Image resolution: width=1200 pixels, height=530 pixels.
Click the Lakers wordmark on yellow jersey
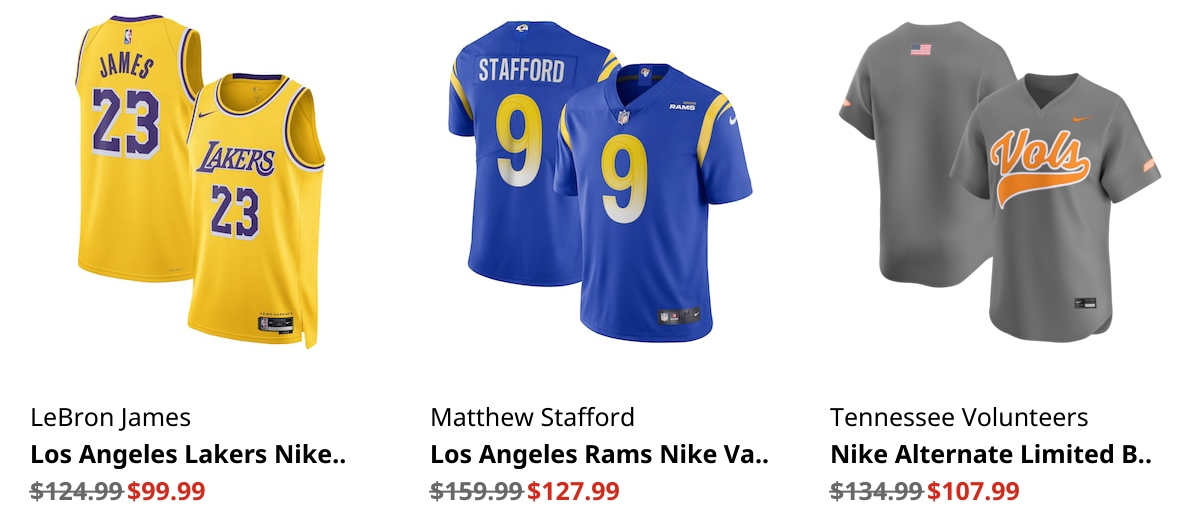(x=235, y=159)
